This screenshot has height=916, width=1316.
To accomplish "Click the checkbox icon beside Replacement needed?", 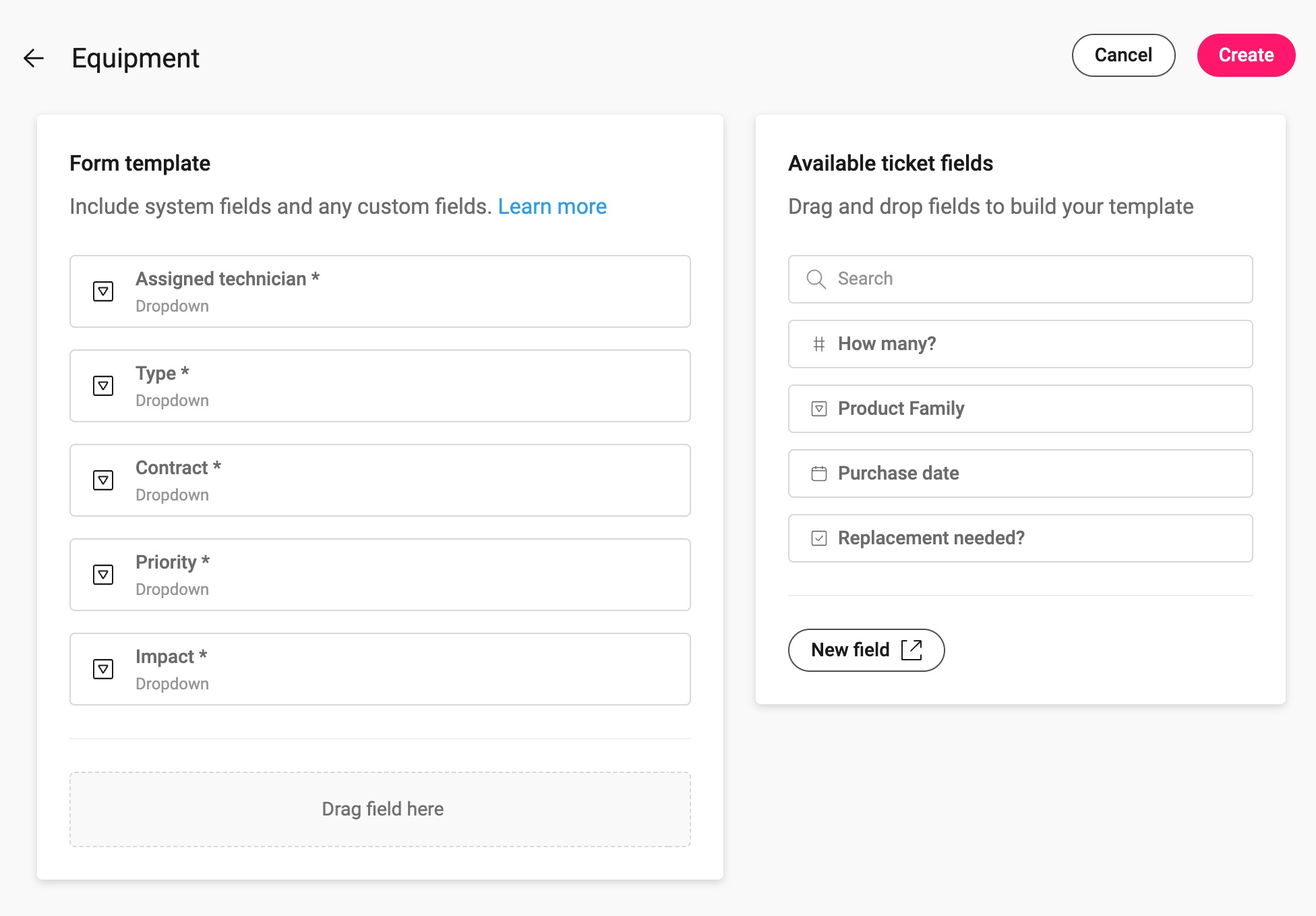I will click(x=819, y=538).
